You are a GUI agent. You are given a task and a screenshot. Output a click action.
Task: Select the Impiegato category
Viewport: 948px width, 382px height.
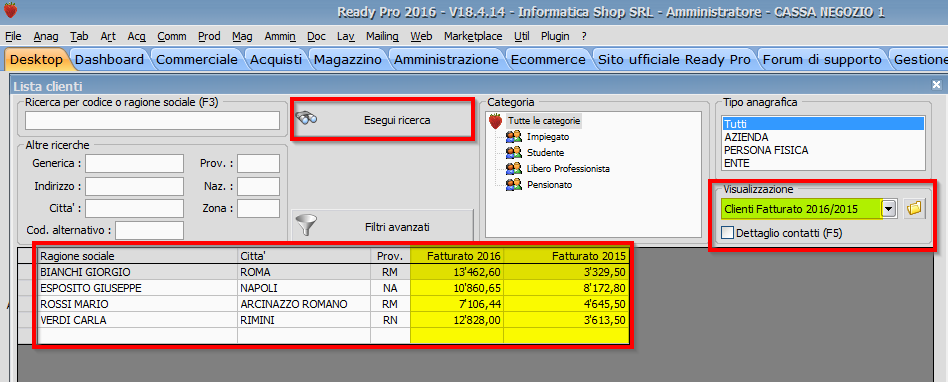[548, 137]
